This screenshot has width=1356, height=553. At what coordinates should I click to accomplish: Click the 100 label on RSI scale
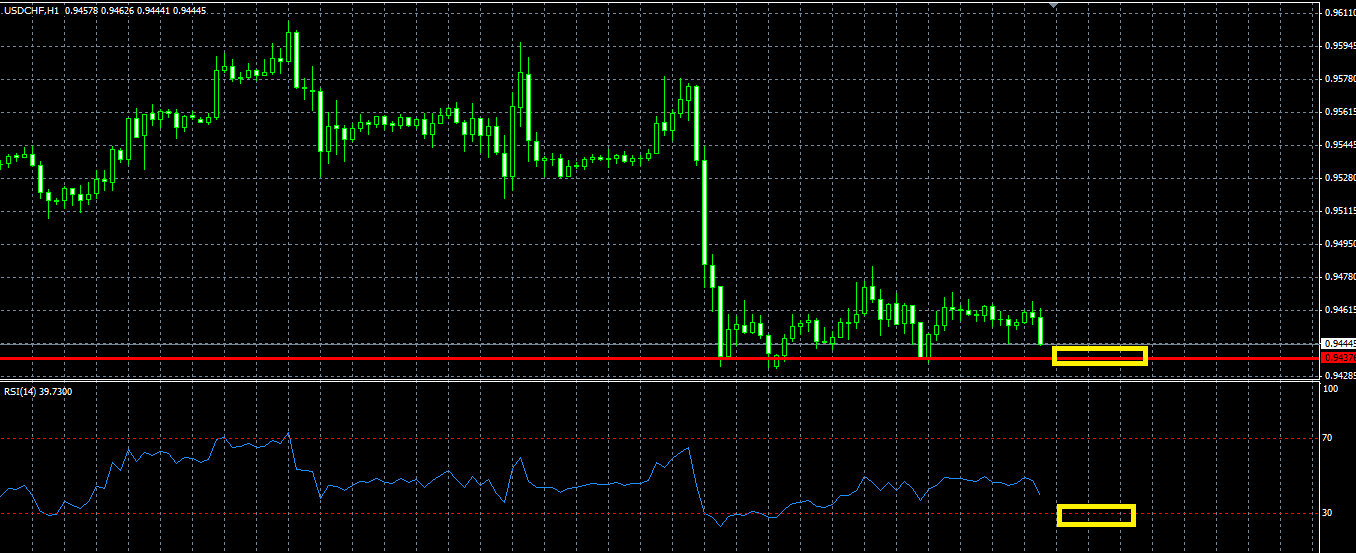1331,388
